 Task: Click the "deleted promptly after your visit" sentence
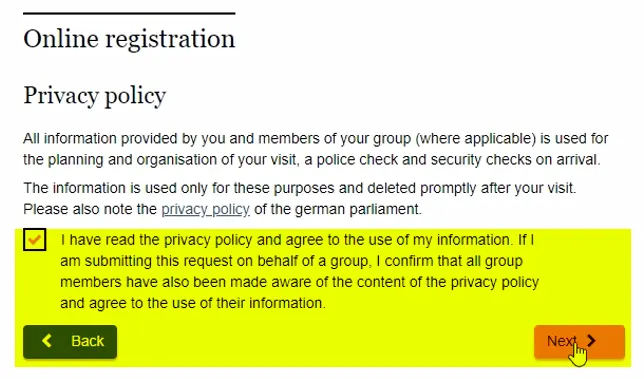300,188
